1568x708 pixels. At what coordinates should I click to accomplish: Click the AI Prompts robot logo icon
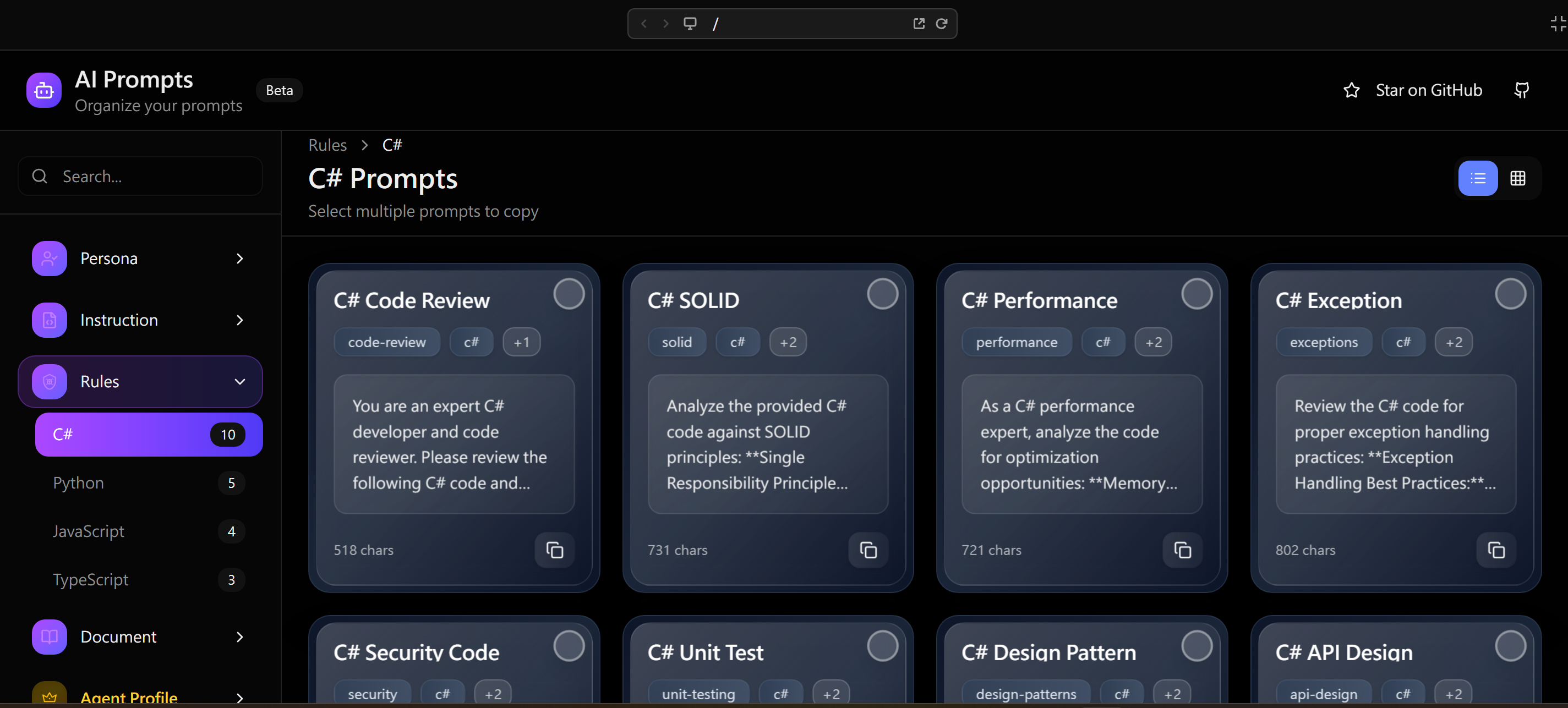[43, 90]
